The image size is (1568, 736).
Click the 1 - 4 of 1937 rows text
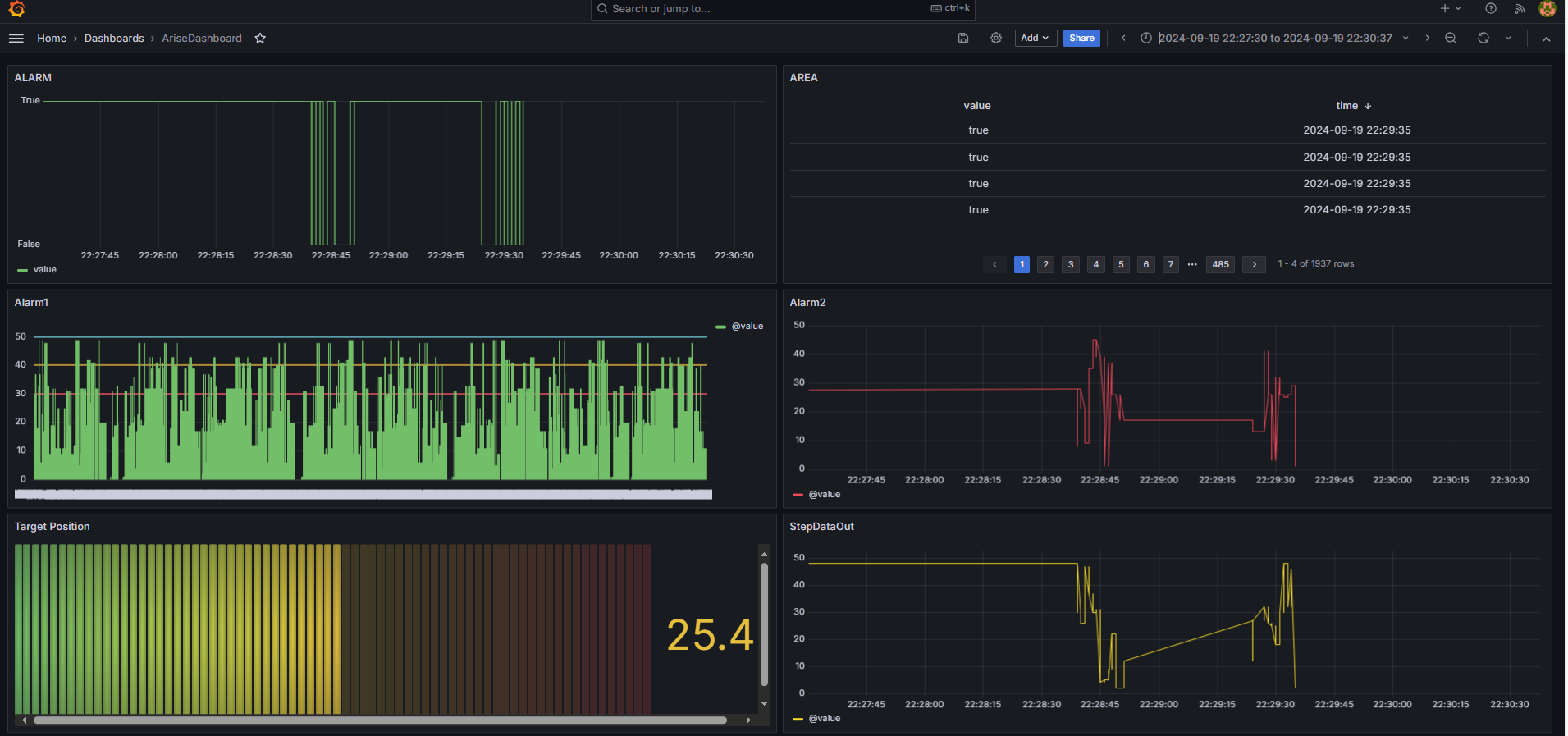point(1315,264)
